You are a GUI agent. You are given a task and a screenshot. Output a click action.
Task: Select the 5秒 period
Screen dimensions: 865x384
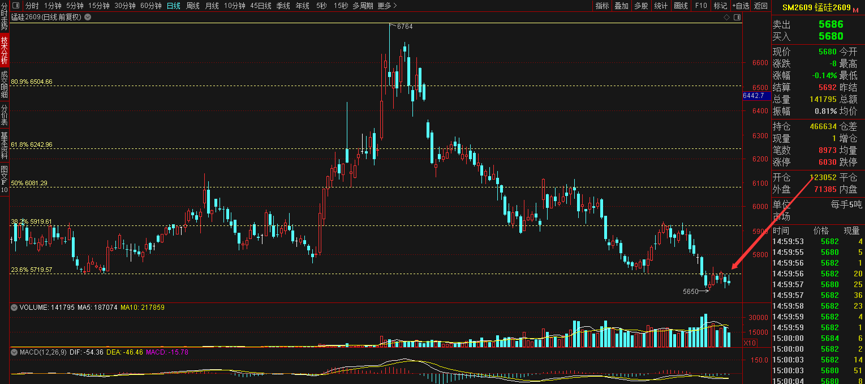[321, 6]
